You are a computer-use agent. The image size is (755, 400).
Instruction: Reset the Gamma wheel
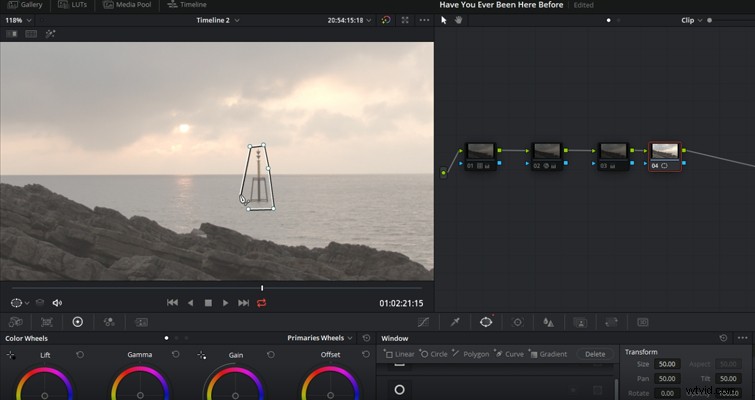click(176, 355)
